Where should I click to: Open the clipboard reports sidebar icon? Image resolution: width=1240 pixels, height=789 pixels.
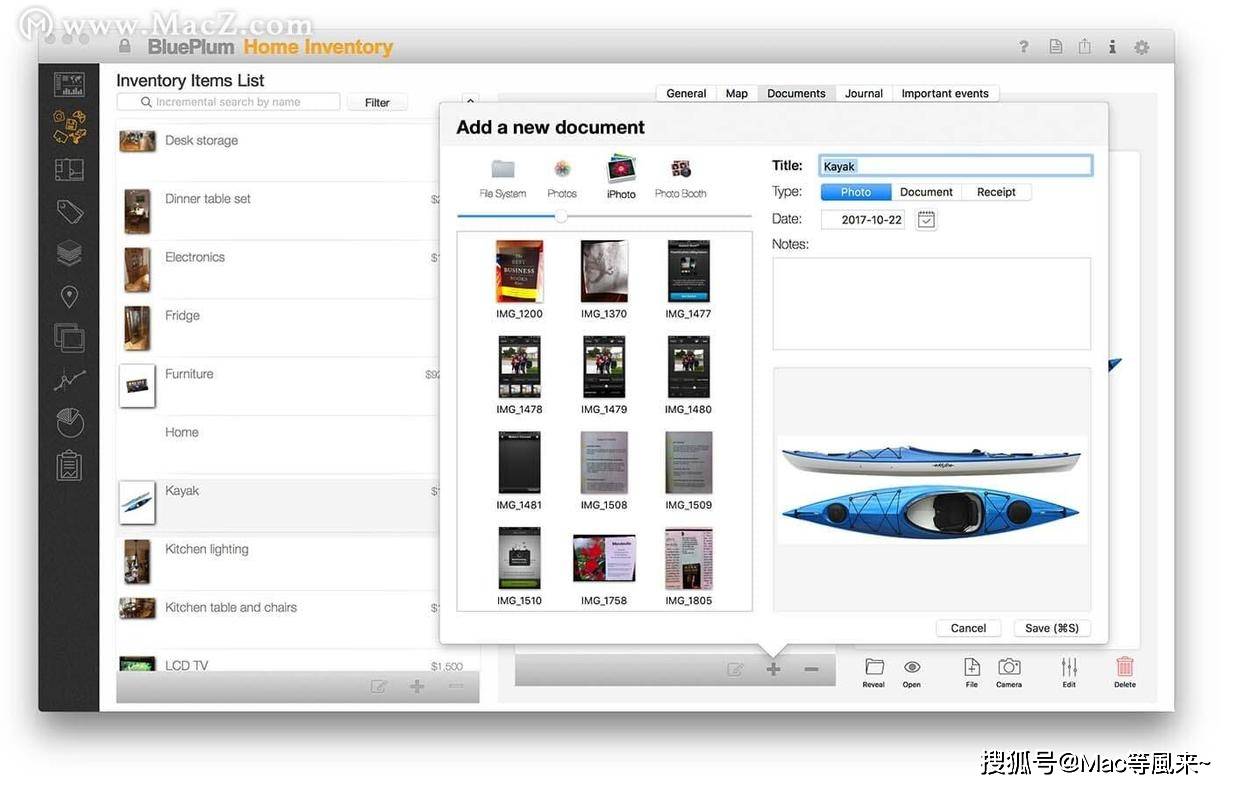coord(69,465)
